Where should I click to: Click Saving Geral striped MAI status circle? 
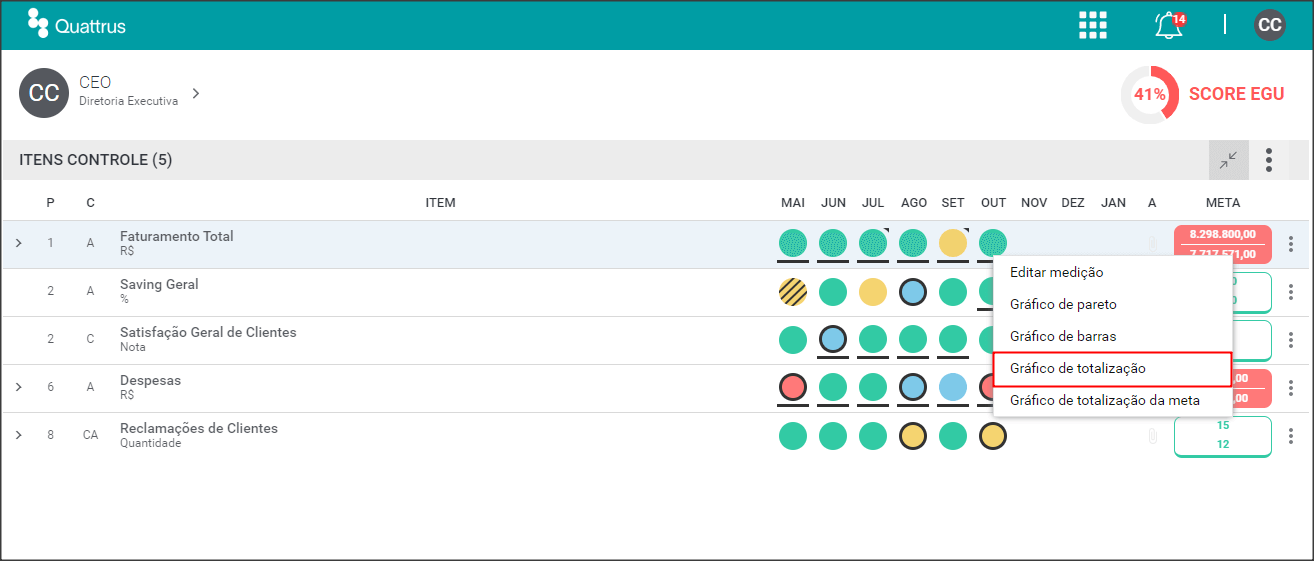coord(793,292)
